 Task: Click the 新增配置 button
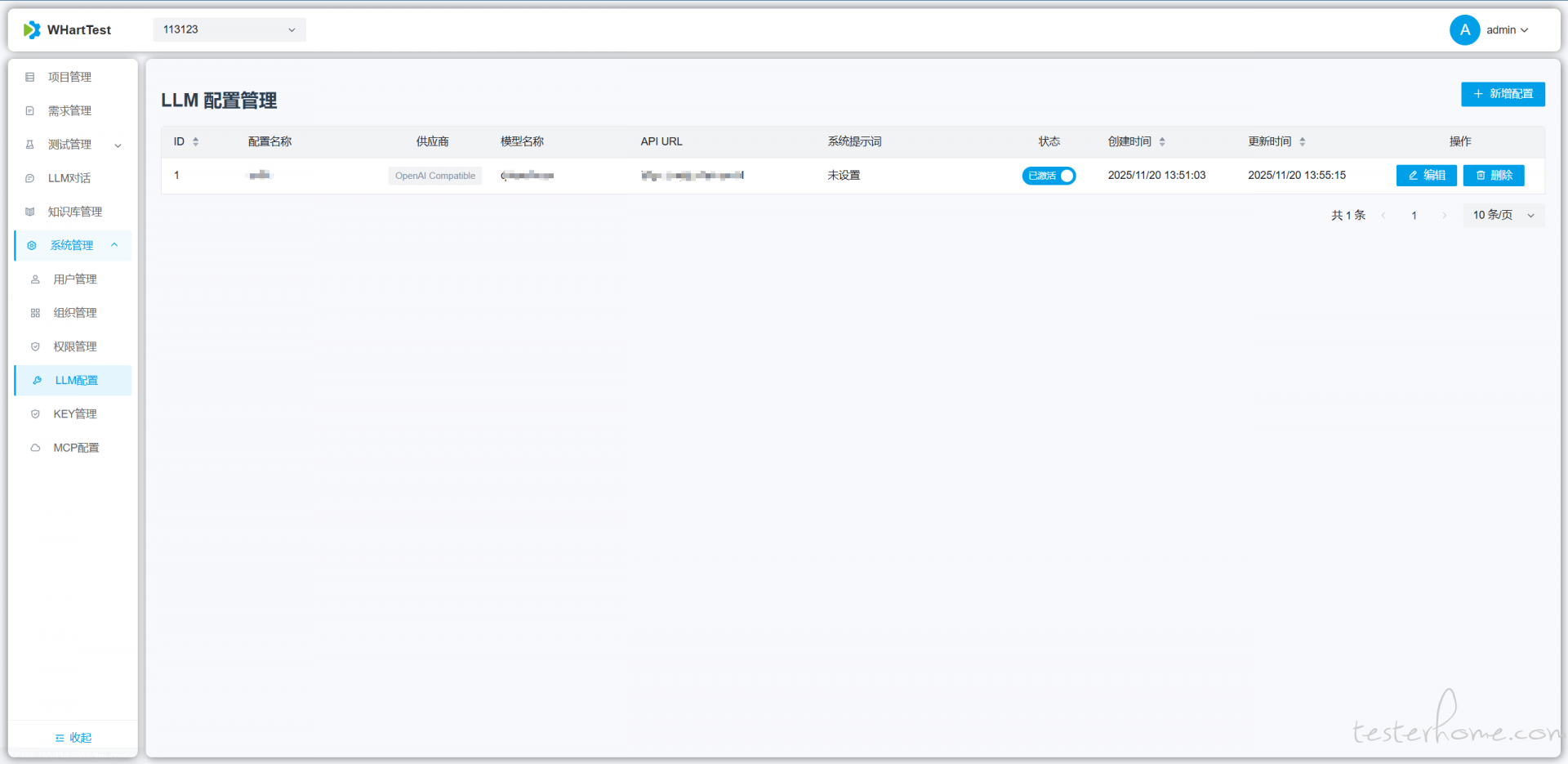(x=1503, y=94)
